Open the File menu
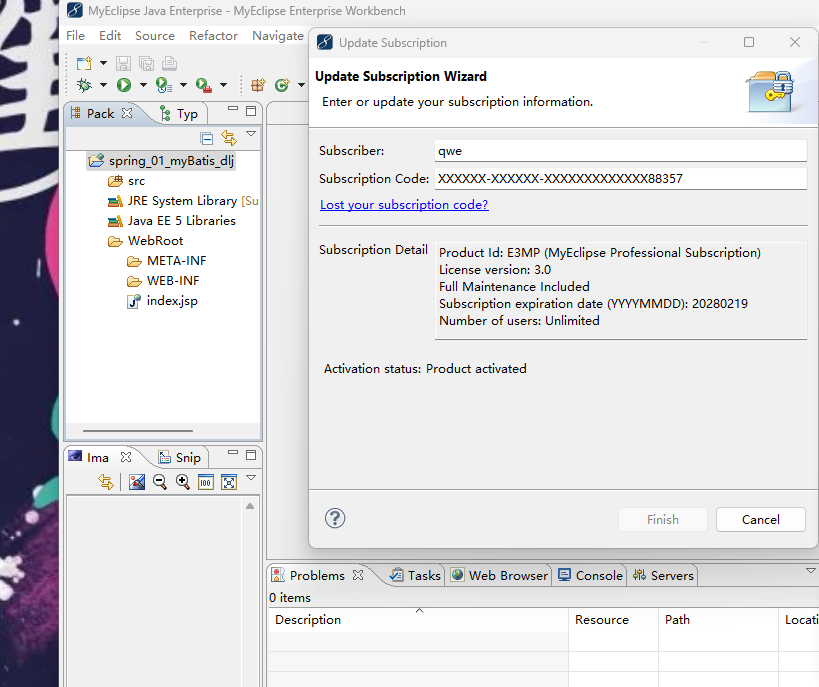 [x=75, y=36]
